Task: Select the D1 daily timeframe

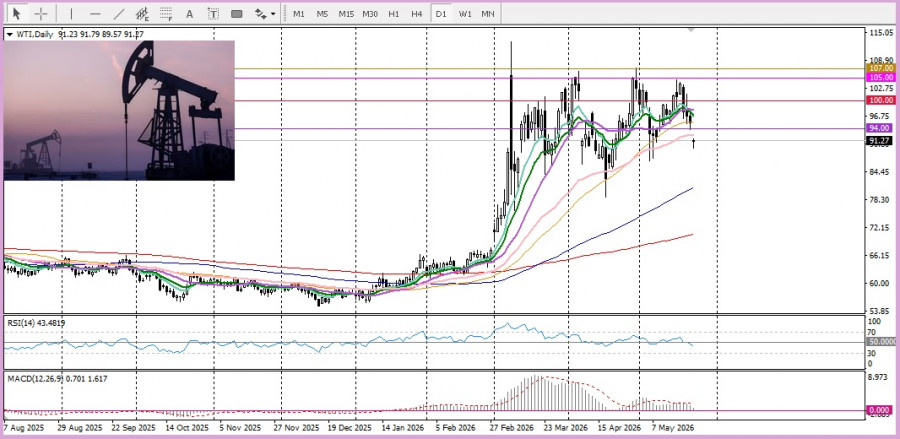Action: 441,13
